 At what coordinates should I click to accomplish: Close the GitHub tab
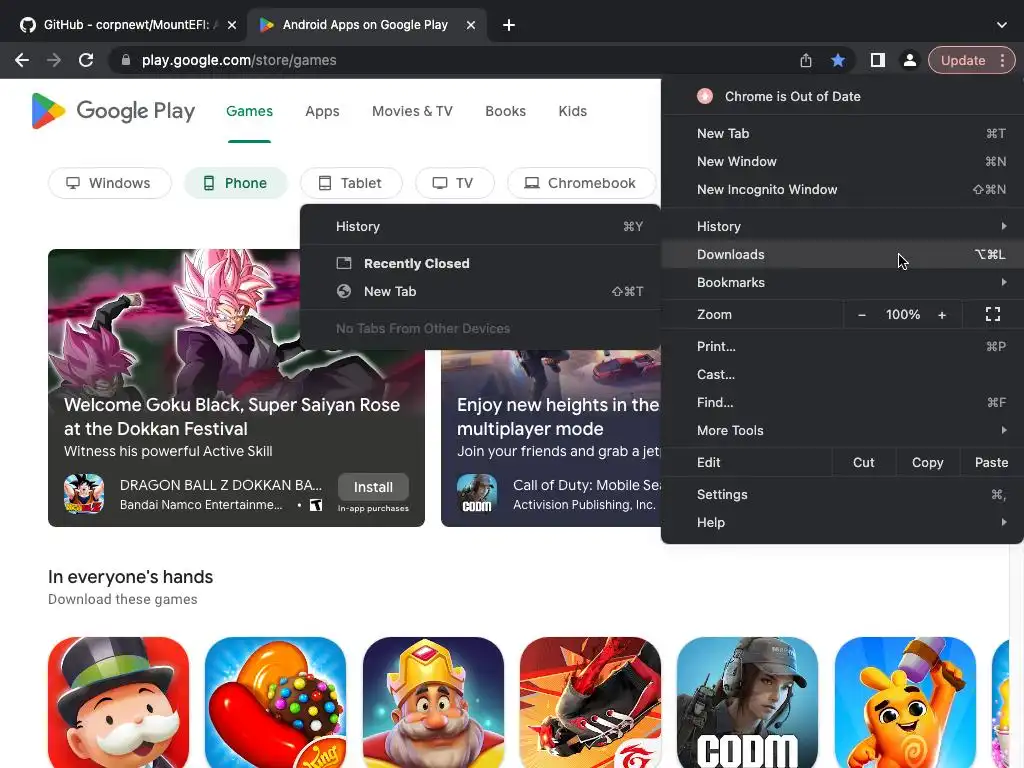pos(232,25)
